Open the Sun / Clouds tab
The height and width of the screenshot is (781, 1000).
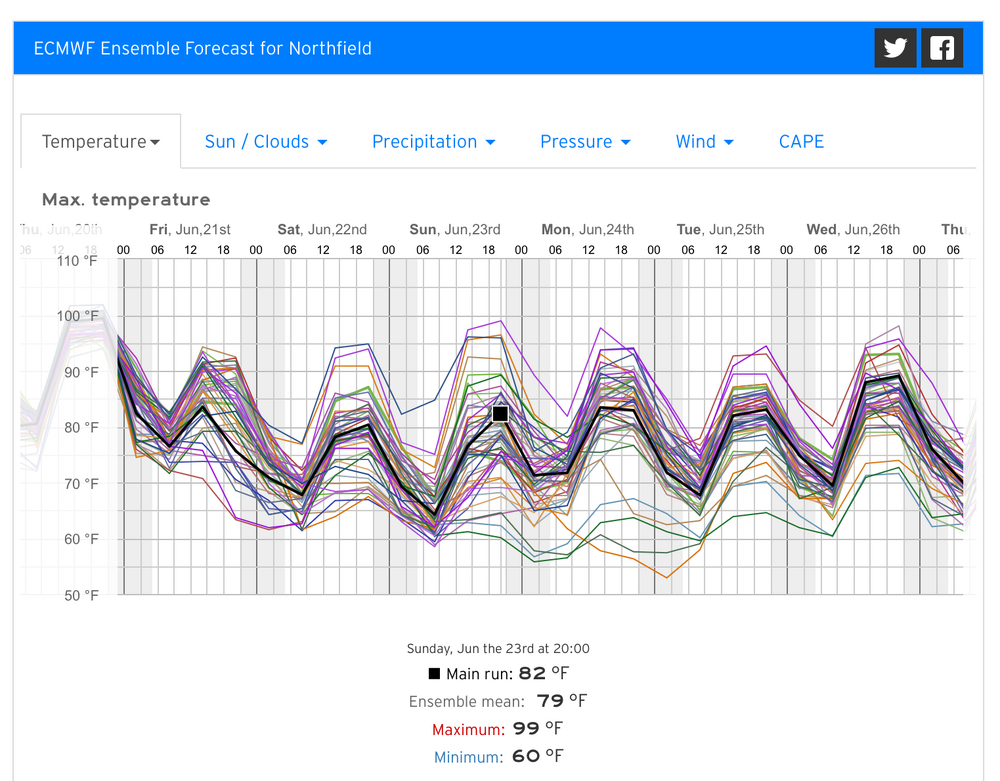[x=266, y=142]
